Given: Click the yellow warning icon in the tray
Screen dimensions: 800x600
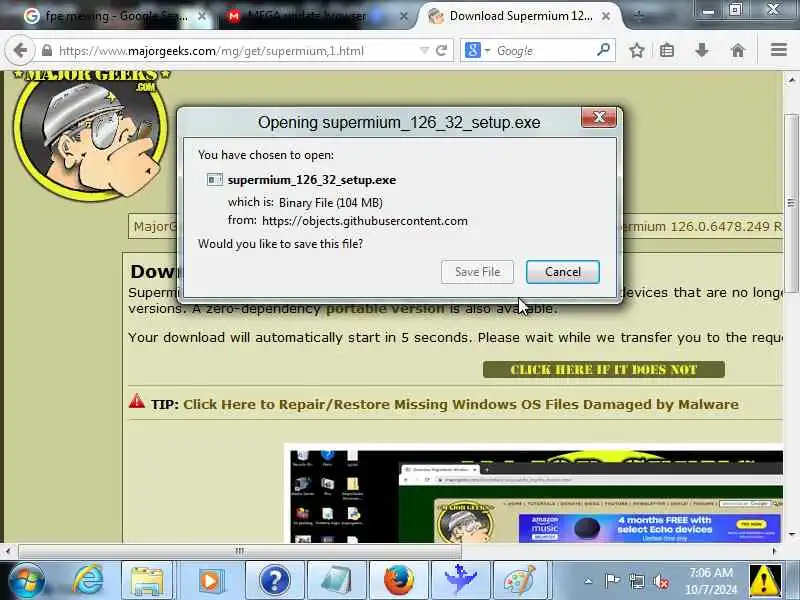Looking at the screenshot, I should point(764,581).
